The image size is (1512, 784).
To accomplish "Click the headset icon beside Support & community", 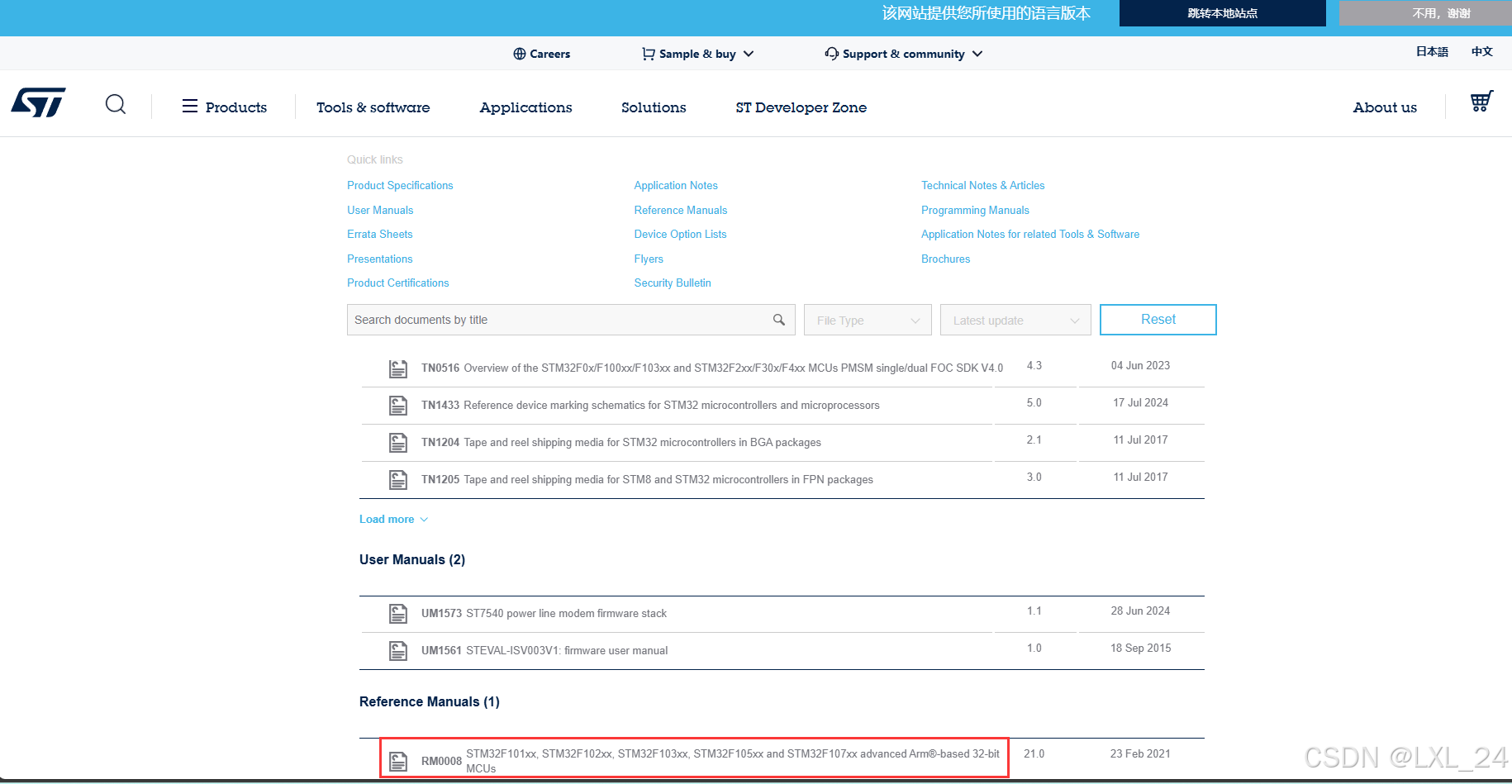I will click(832, 54).
